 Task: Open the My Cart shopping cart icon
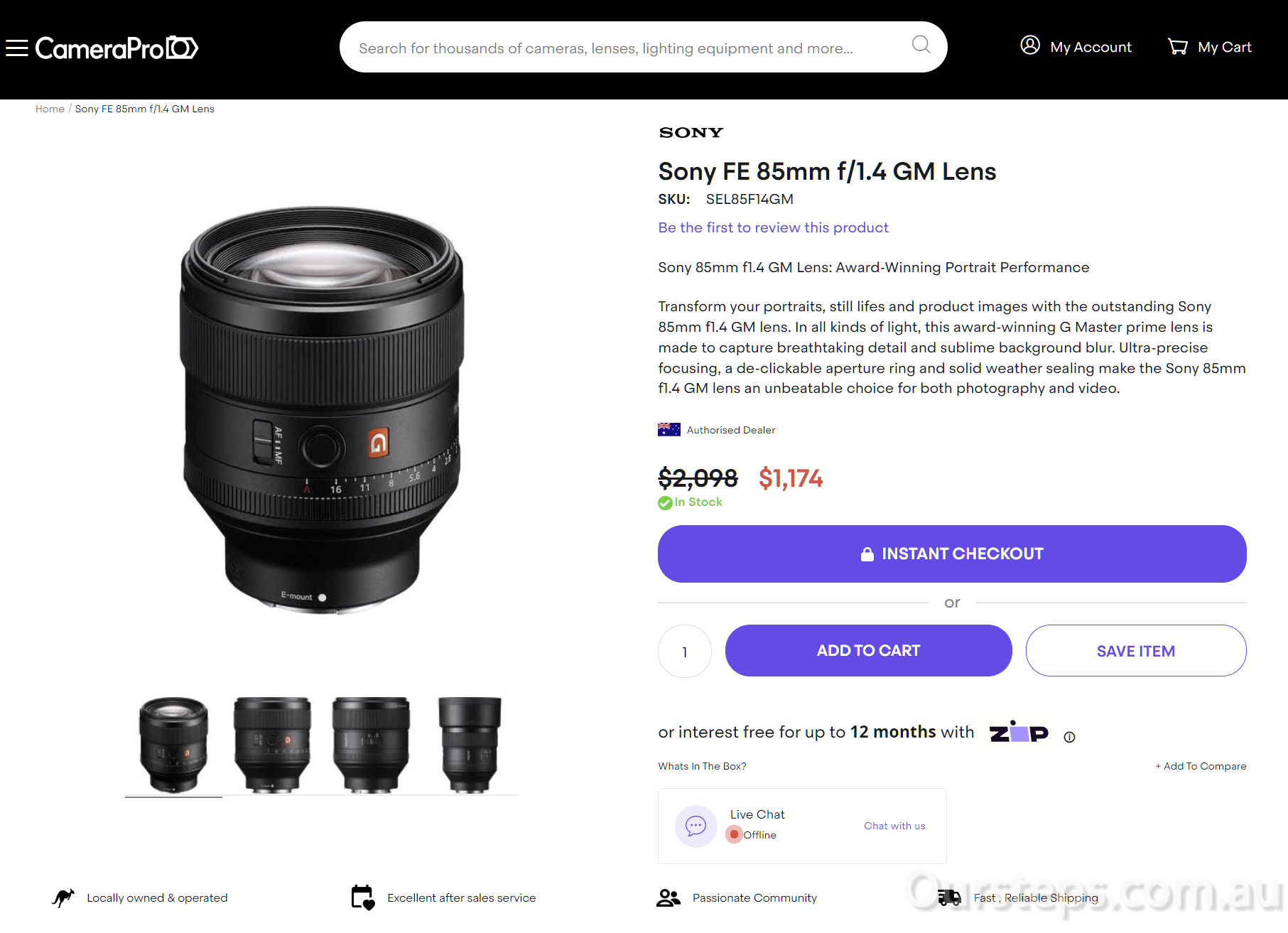(1178, 47)
